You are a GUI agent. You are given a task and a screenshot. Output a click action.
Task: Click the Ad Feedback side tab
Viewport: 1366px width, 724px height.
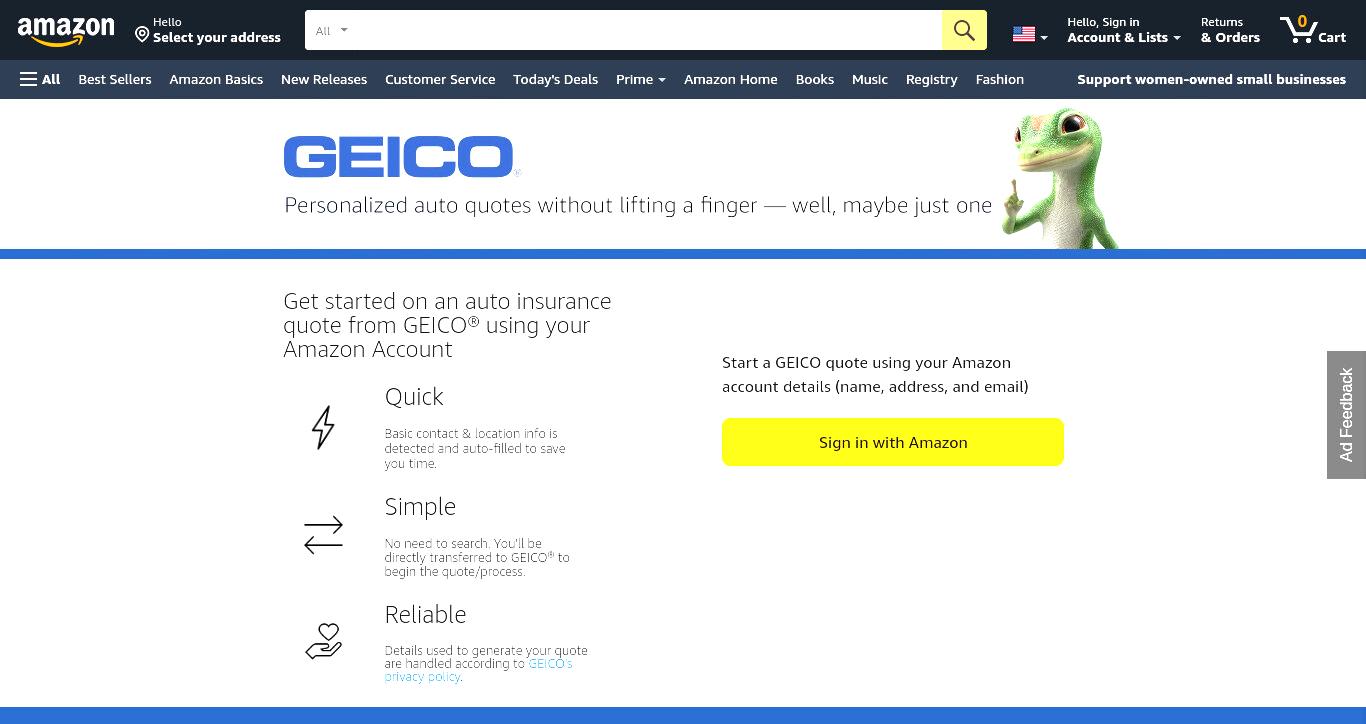tap(1346, 415)
